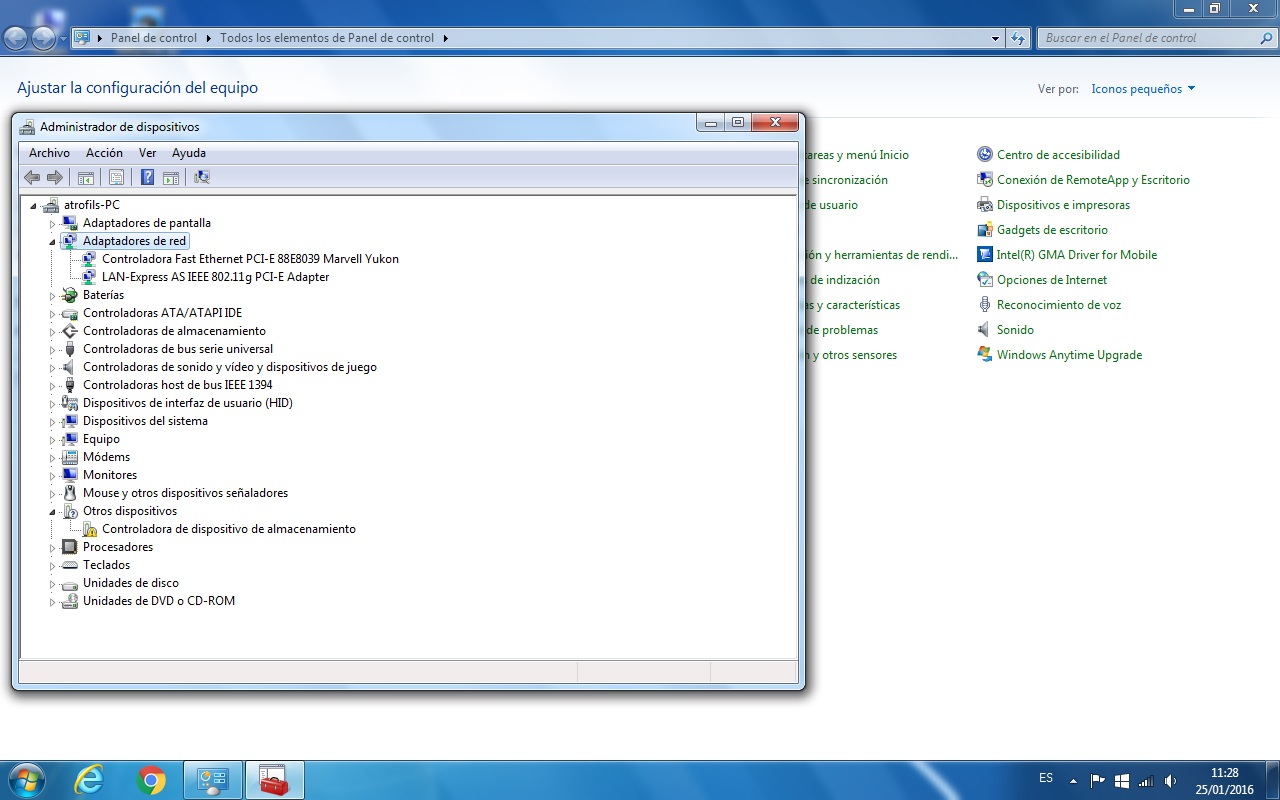
Task: Open Google Chrome from the taskbar
Action: 152,780
